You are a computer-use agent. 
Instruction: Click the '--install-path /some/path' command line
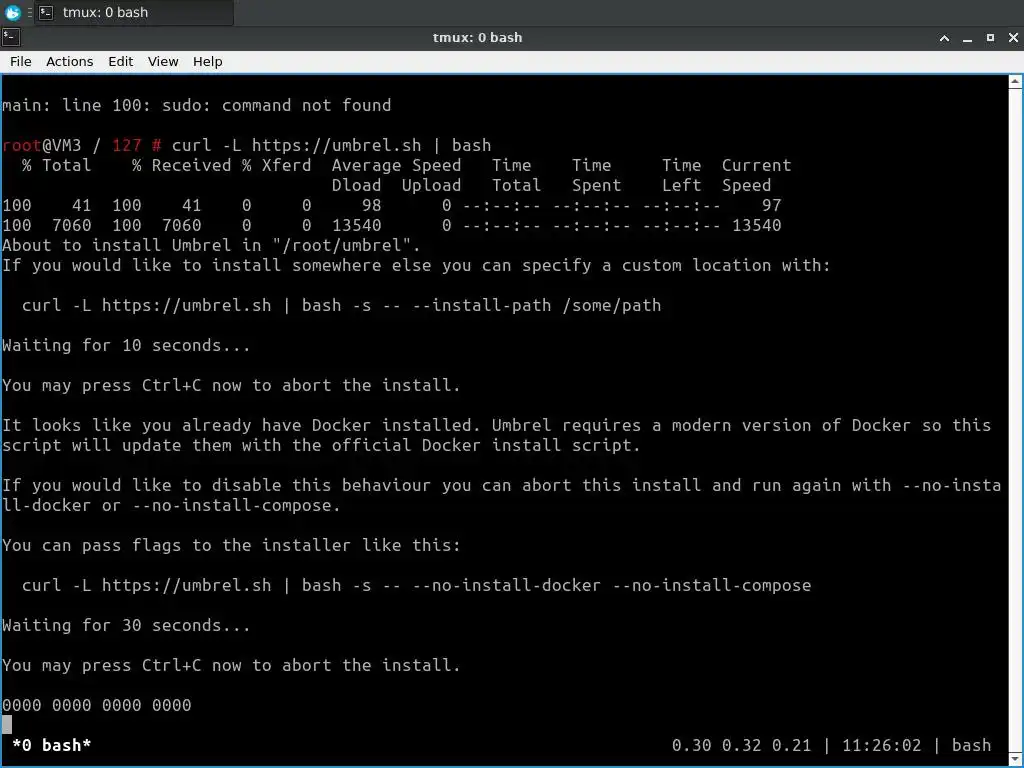tap(342, 306)
